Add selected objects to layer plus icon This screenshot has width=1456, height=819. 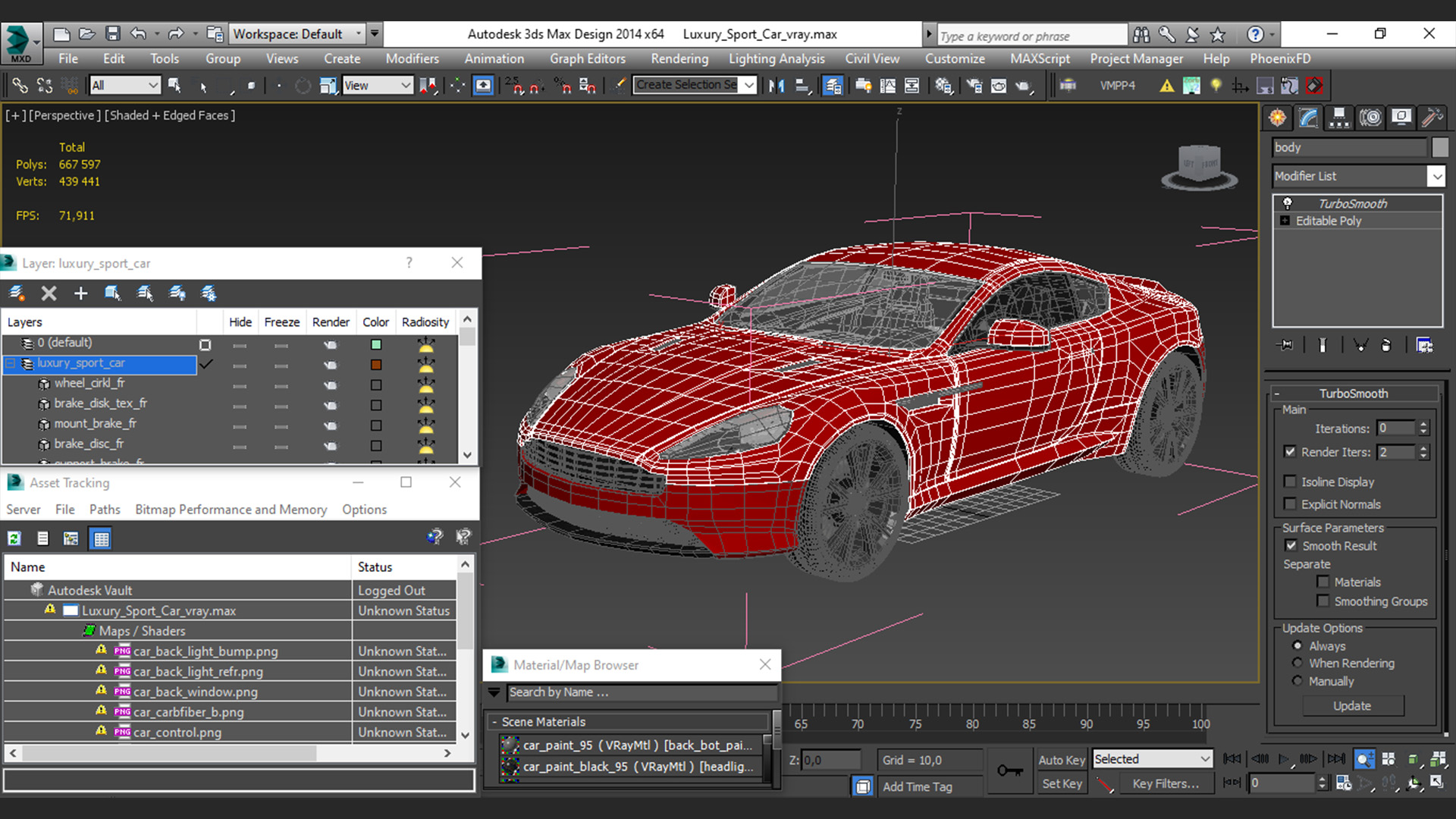tap(80, 293)
